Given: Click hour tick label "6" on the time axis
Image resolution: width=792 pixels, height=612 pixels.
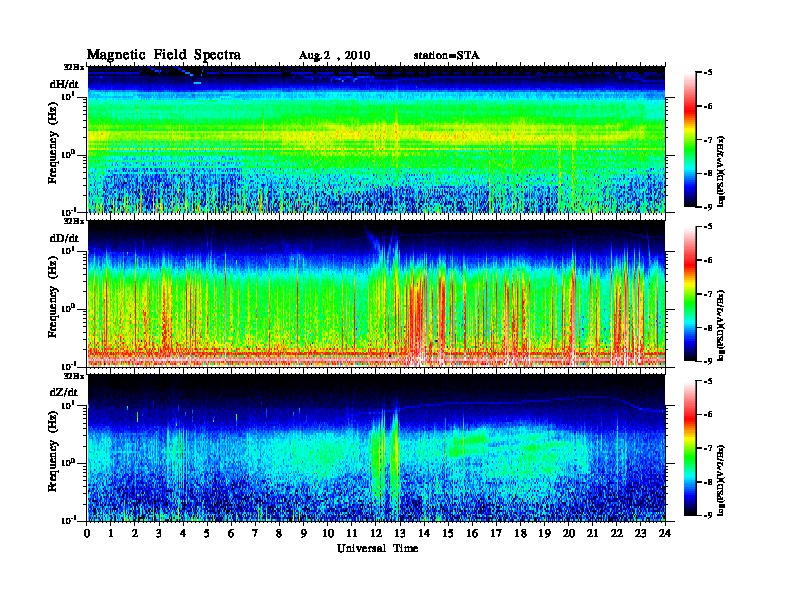Looking at the screenshot, I should [231, 533].
